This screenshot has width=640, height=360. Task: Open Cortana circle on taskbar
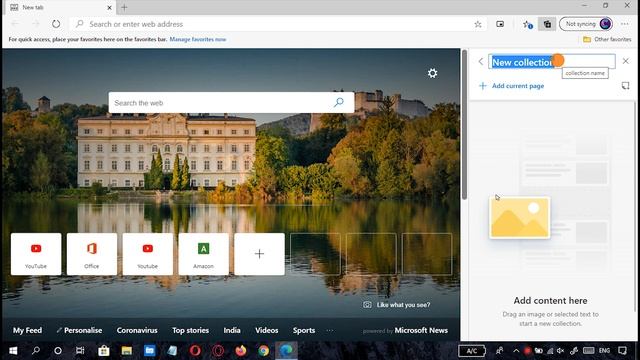pos(58,351)
